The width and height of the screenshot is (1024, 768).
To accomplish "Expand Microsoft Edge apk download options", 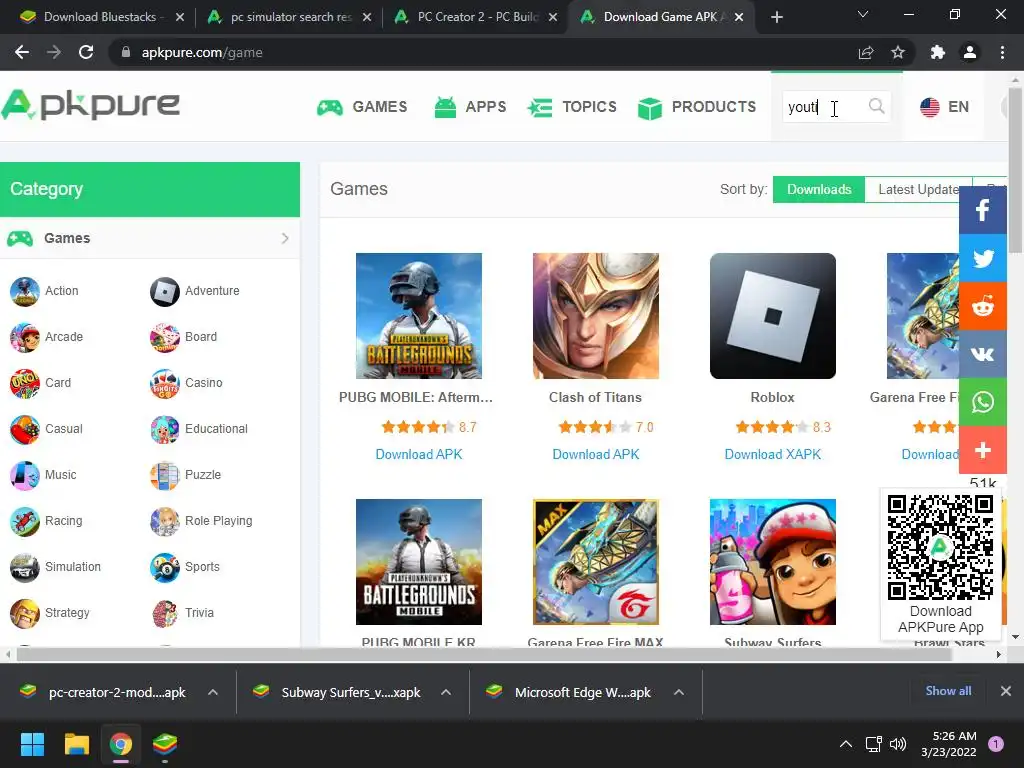I will click(x=679, y=692).
